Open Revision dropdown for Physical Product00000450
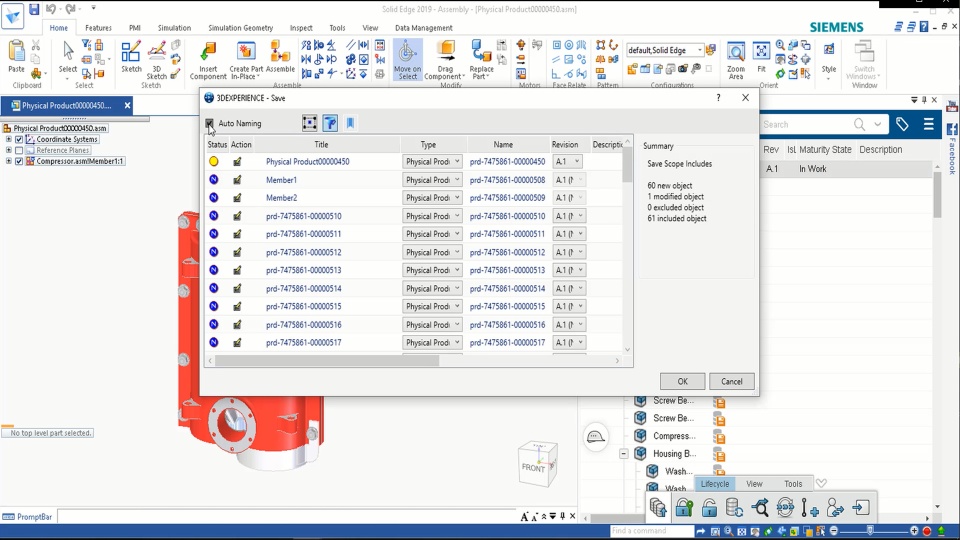The image size is (960, 540). [568, 162]
